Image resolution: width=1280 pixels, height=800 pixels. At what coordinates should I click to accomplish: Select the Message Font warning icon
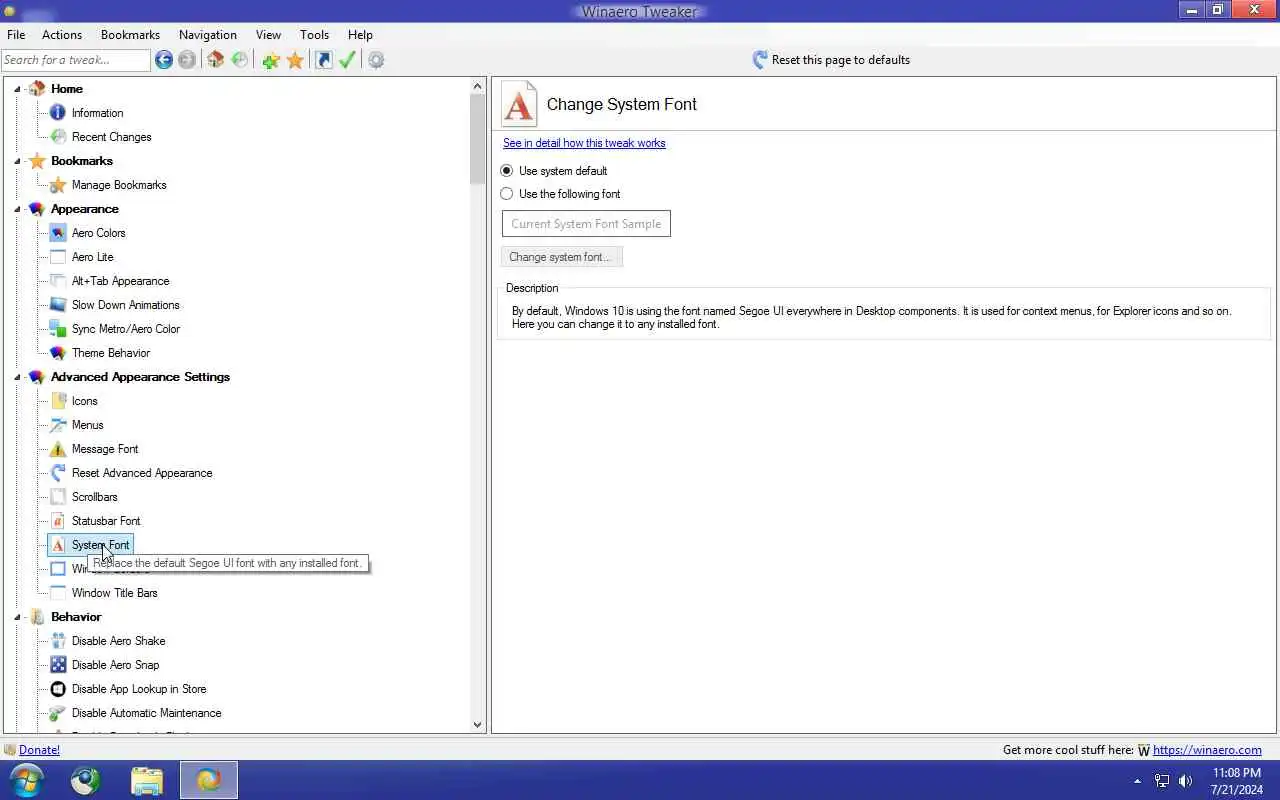click(x=58, y=449)
